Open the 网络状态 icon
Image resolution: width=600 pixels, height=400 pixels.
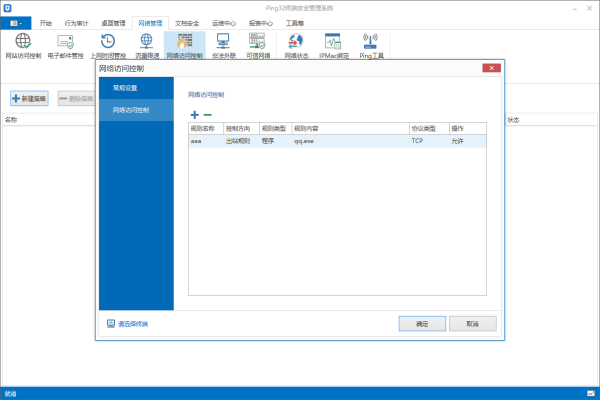click(x=295, y=44)
